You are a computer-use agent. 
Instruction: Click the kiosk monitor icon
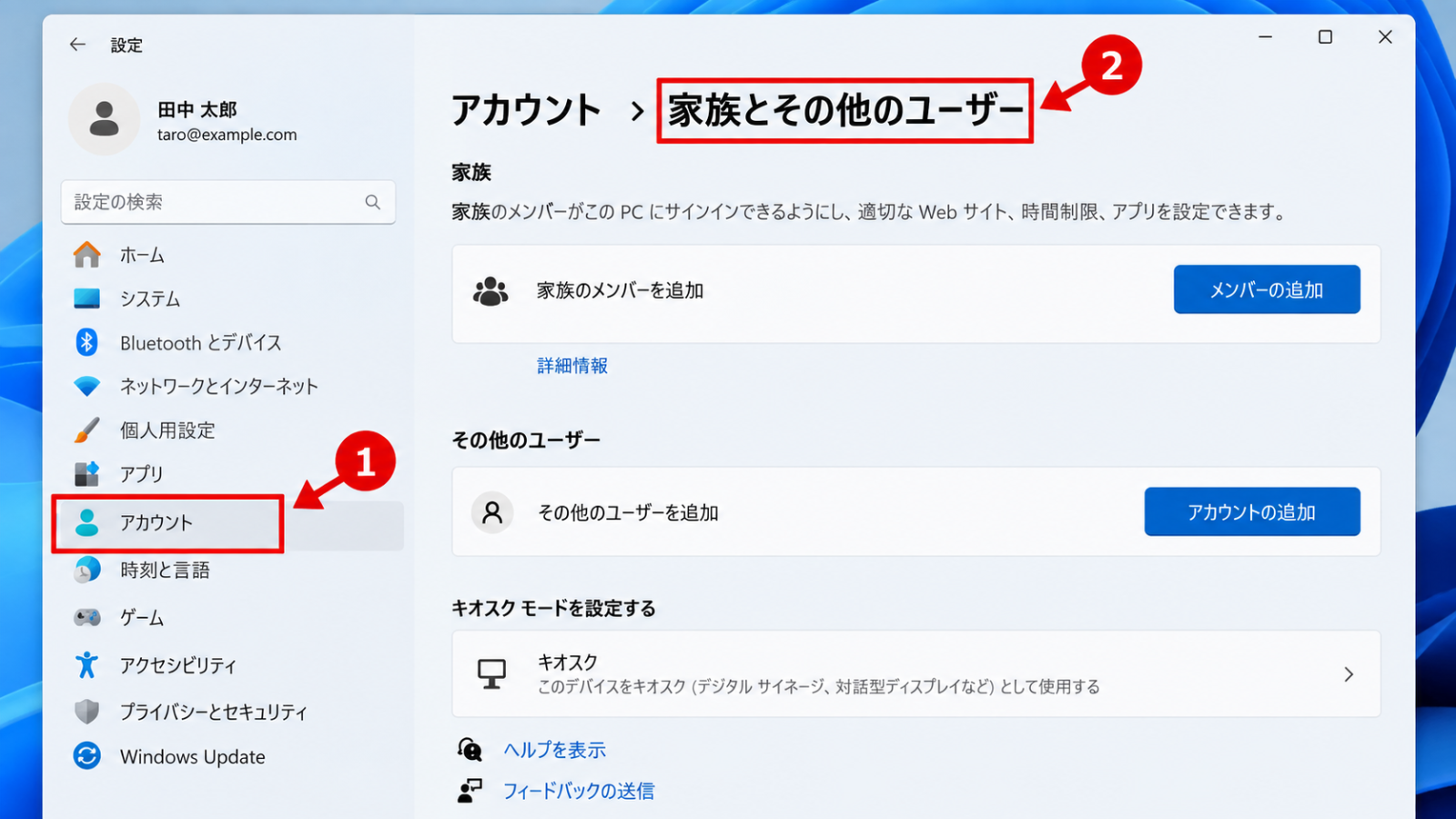click(491, 674)
